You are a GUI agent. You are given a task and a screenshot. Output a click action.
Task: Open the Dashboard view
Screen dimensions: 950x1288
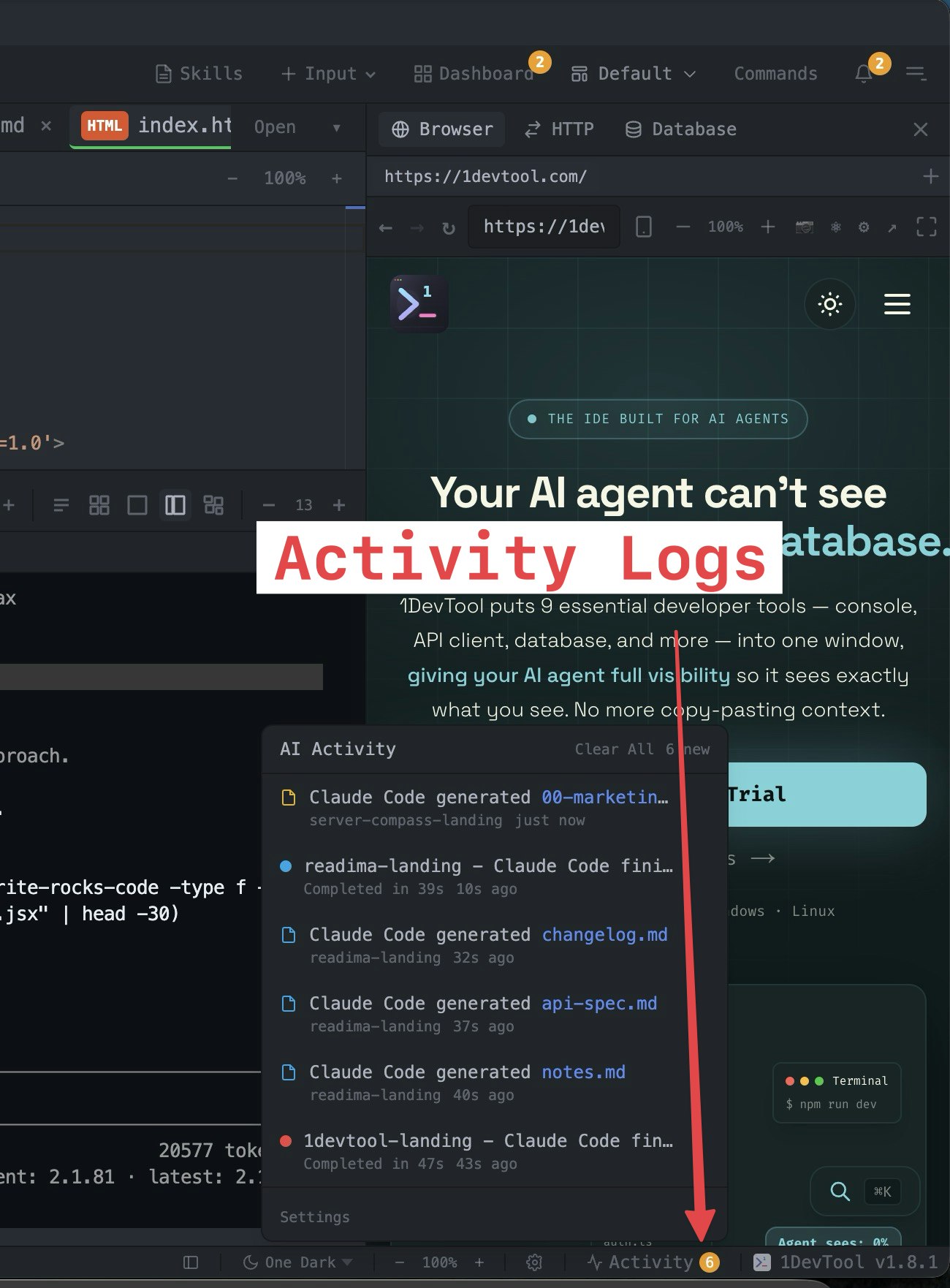(x=474, y=74)
